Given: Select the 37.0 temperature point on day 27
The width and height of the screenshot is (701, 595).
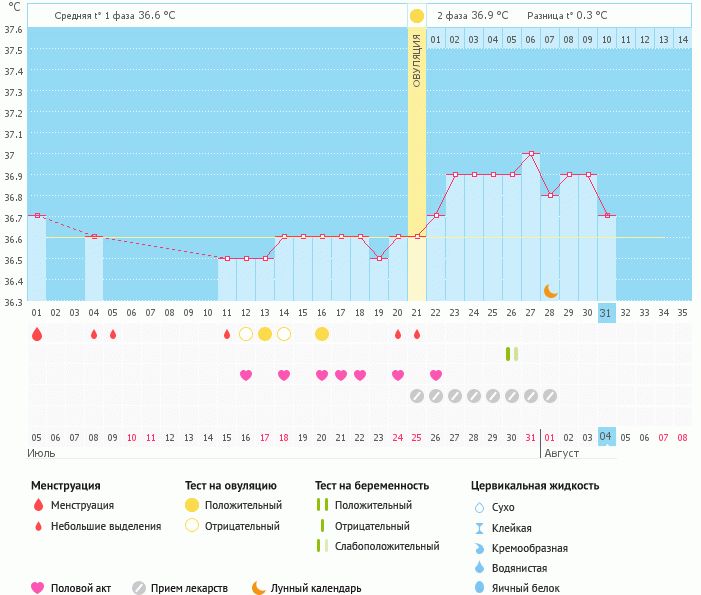Looking at the screenshot, I should click(531, 154).
